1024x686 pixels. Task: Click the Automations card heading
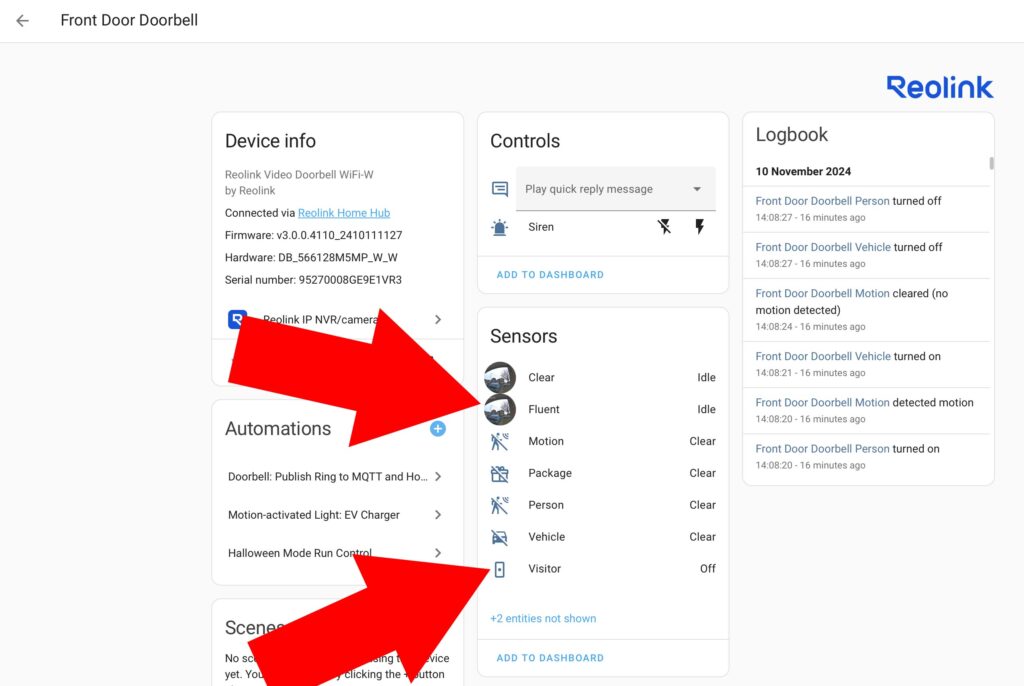[278, 429]
